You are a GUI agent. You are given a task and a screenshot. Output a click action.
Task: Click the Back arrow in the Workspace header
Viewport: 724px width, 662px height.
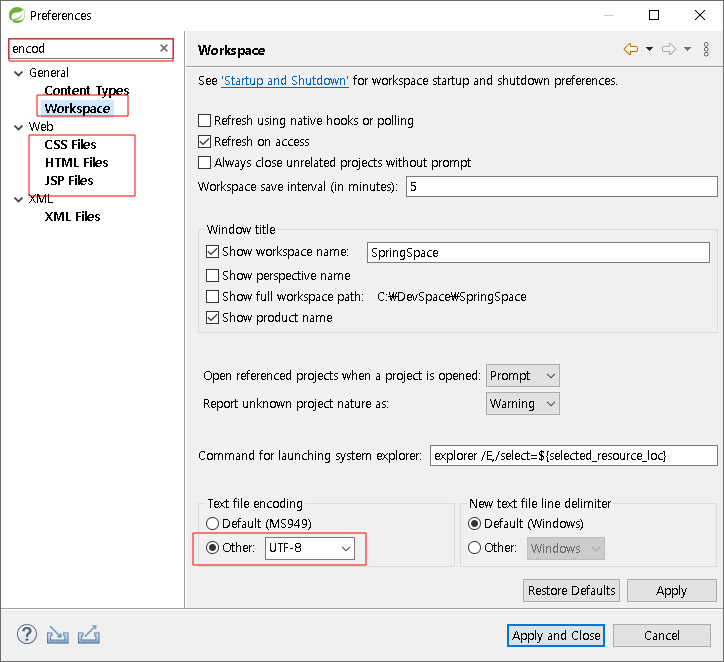click(631, 48)
